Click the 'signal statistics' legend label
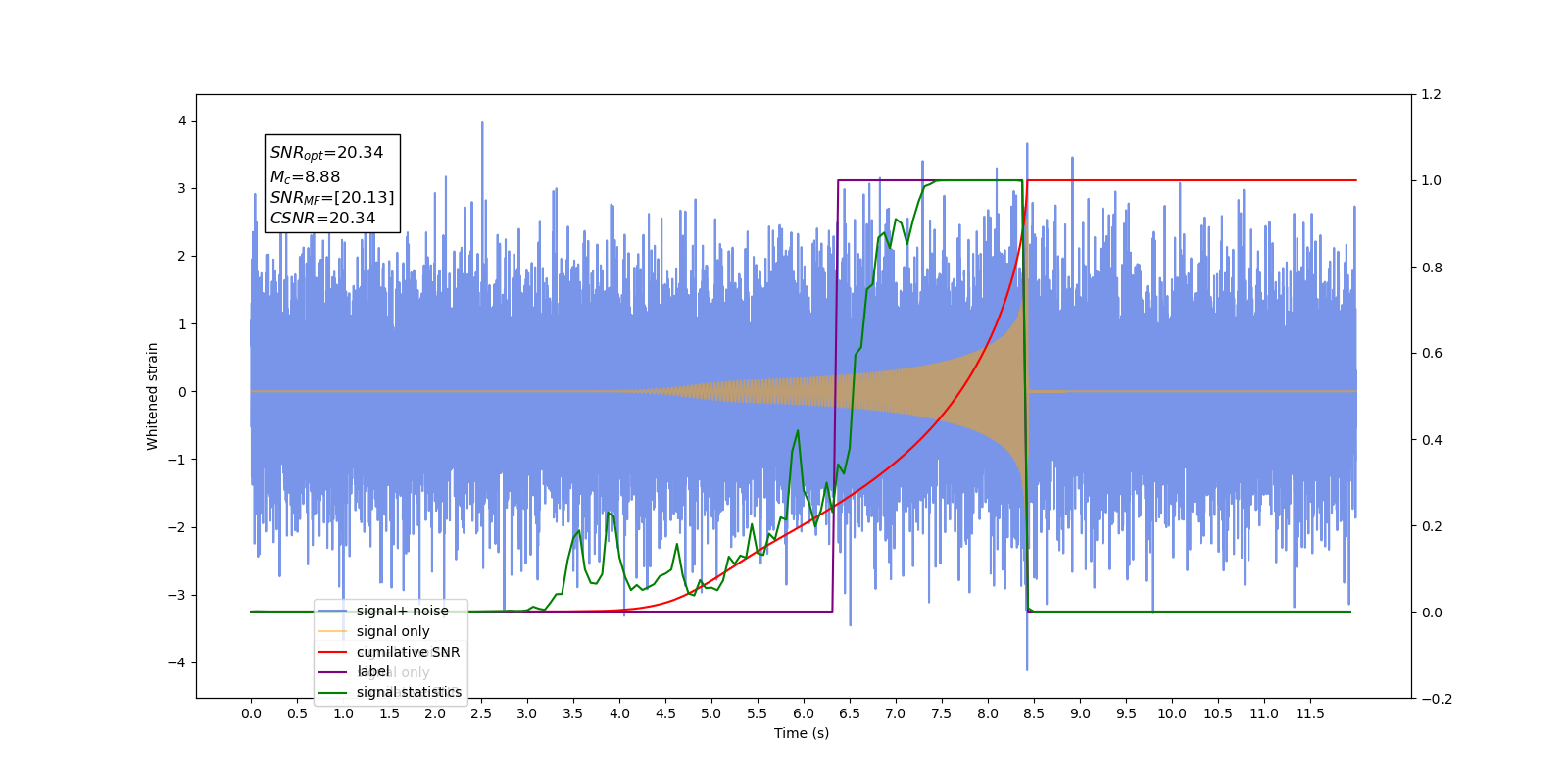The image size is (1568, 784). point(409,692)
